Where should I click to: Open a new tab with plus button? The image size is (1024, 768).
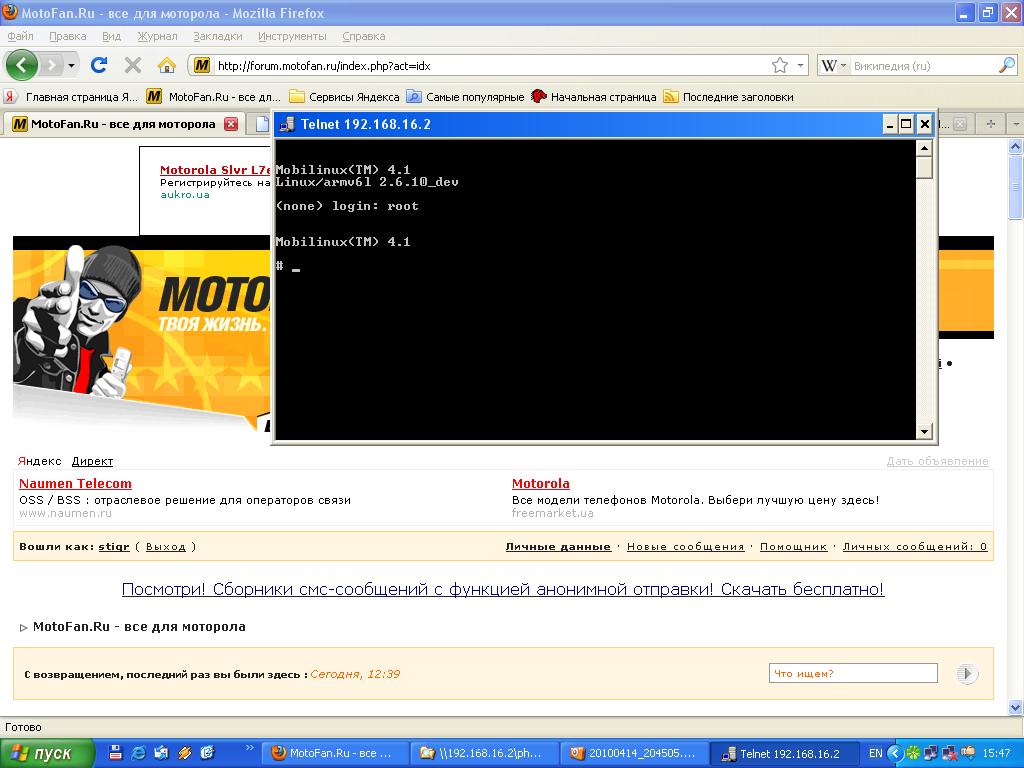click(x=991, y=123)
